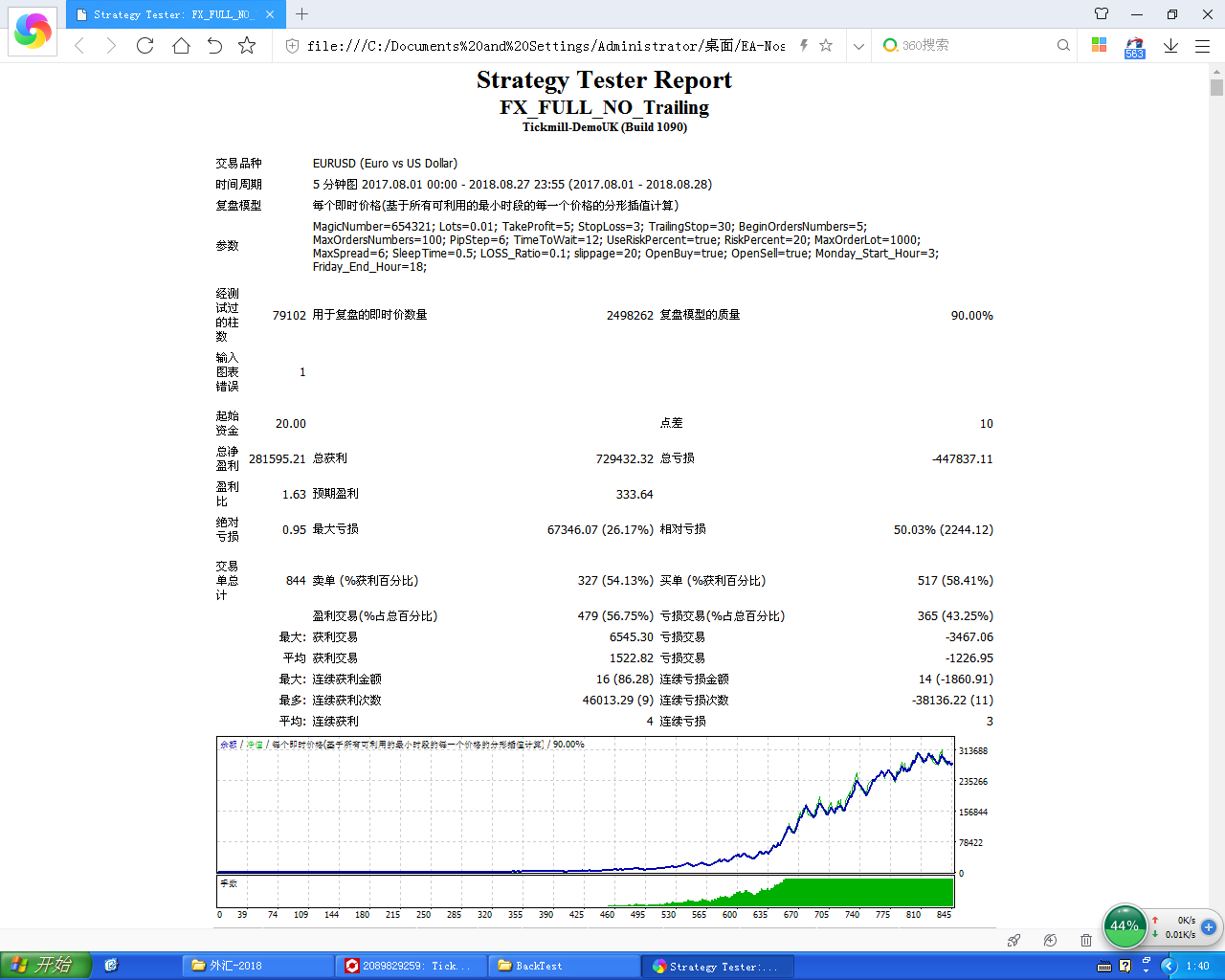Click the 360 browser logo icon
Viewport: 1225px width, 980px height.
[x=33, y=32]
